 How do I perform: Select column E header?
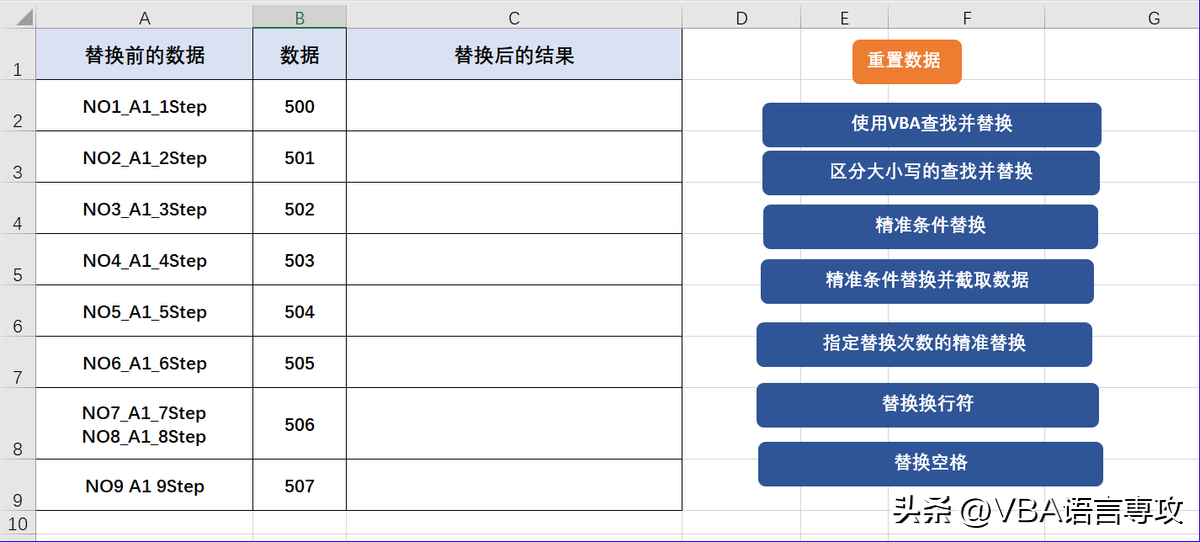pos(845,17)
